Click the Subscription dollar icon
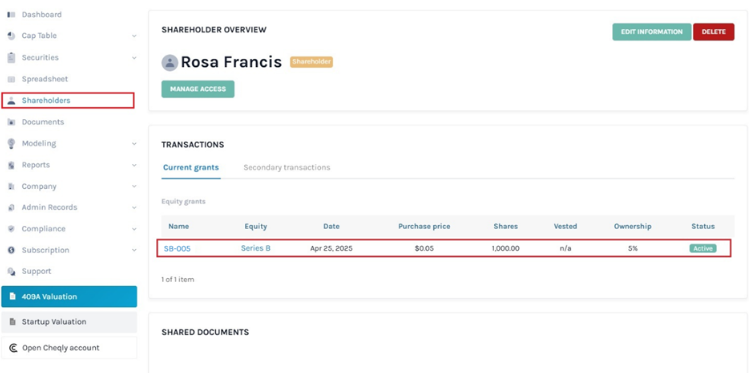The image size is (749, 373). pyautogui.click(x=11, y=250)
